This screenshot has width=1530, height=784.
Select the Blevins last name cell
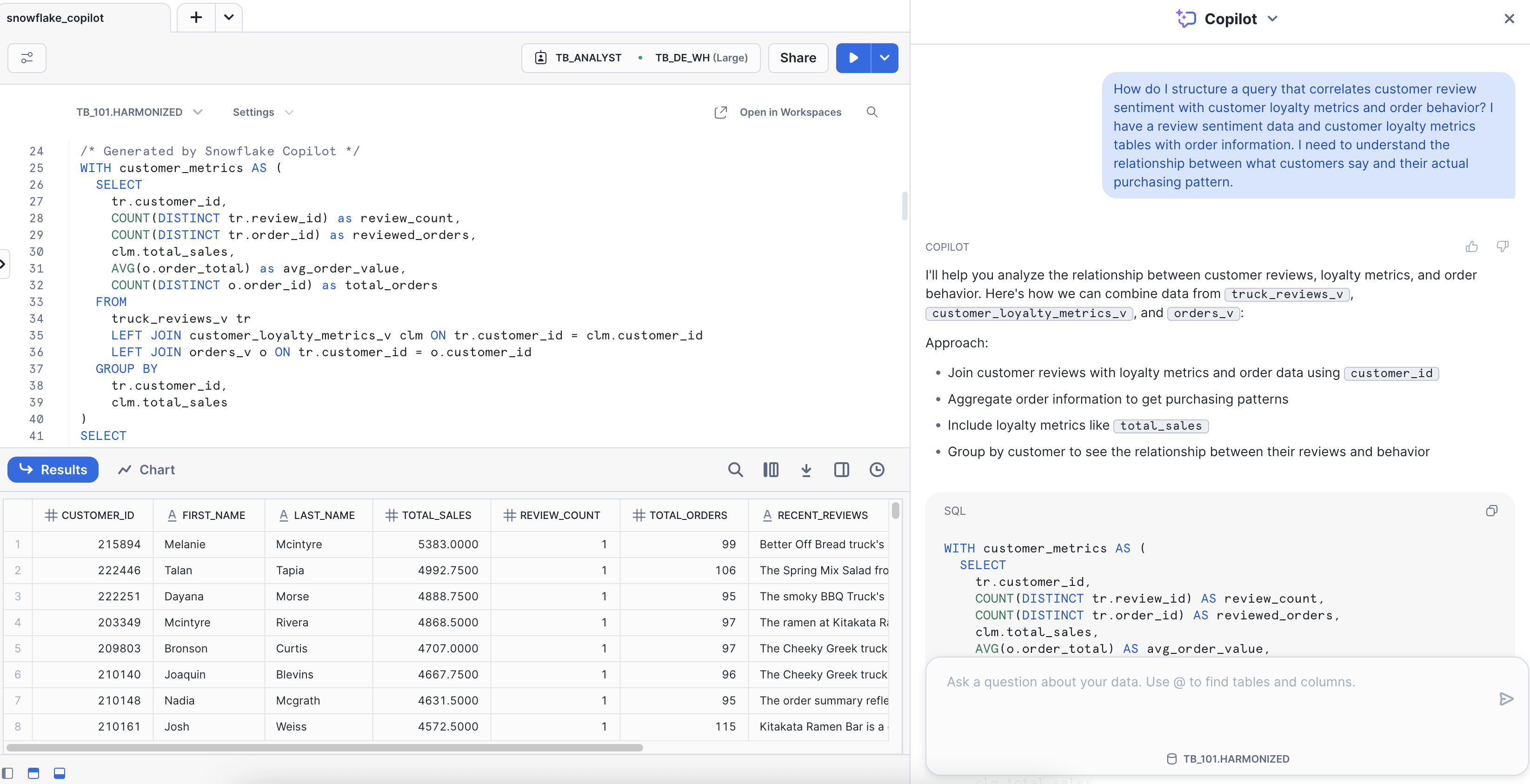319,675
